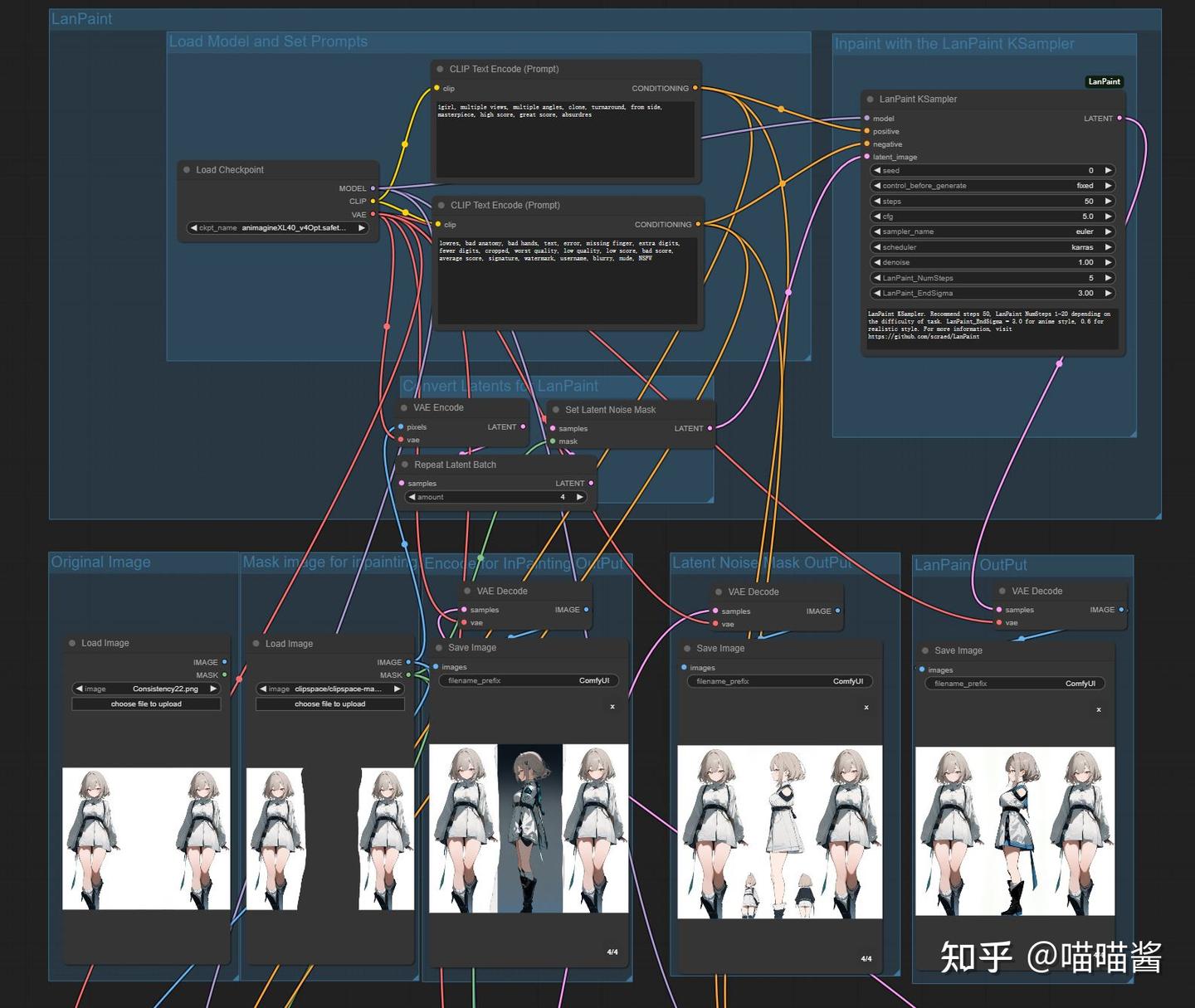This screenshot has height=1008, width=1195.
Task: Open the scheduler dropdown set to karras
Action: pos(993,246)
